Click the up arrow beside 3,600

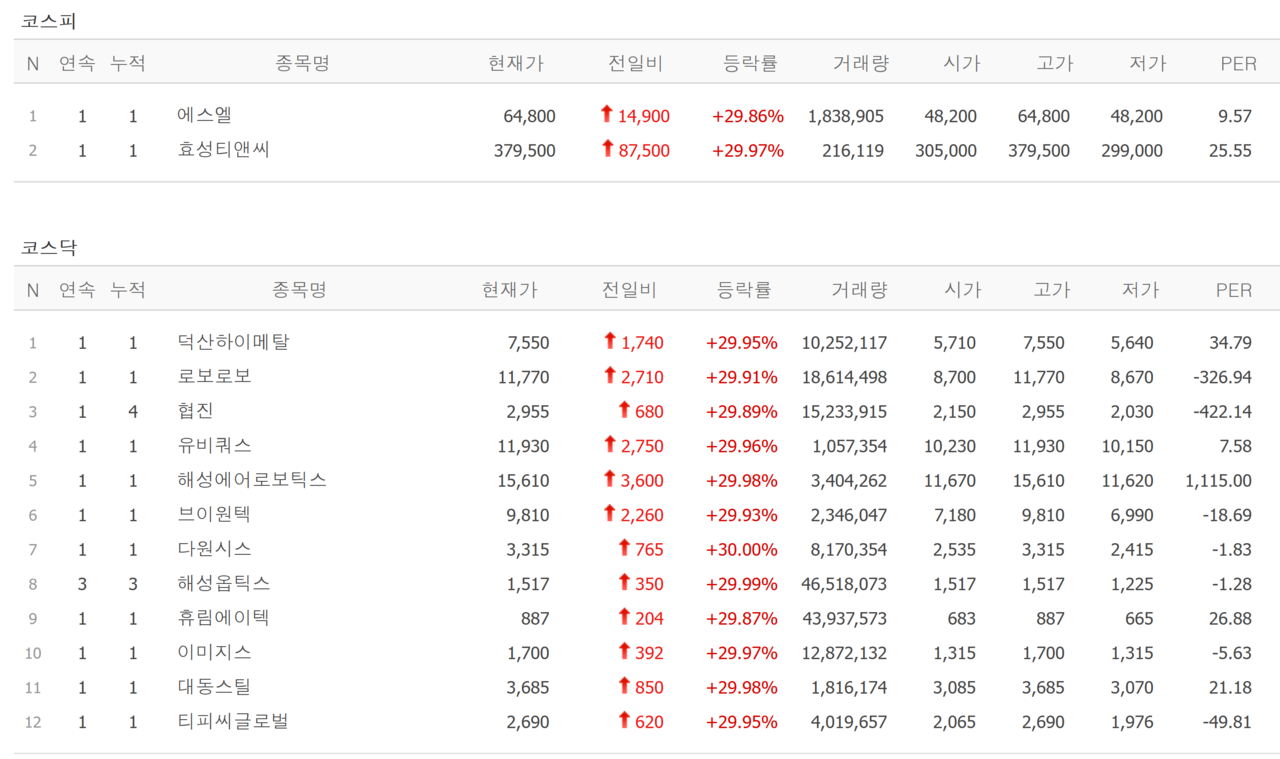pos(609,479)
